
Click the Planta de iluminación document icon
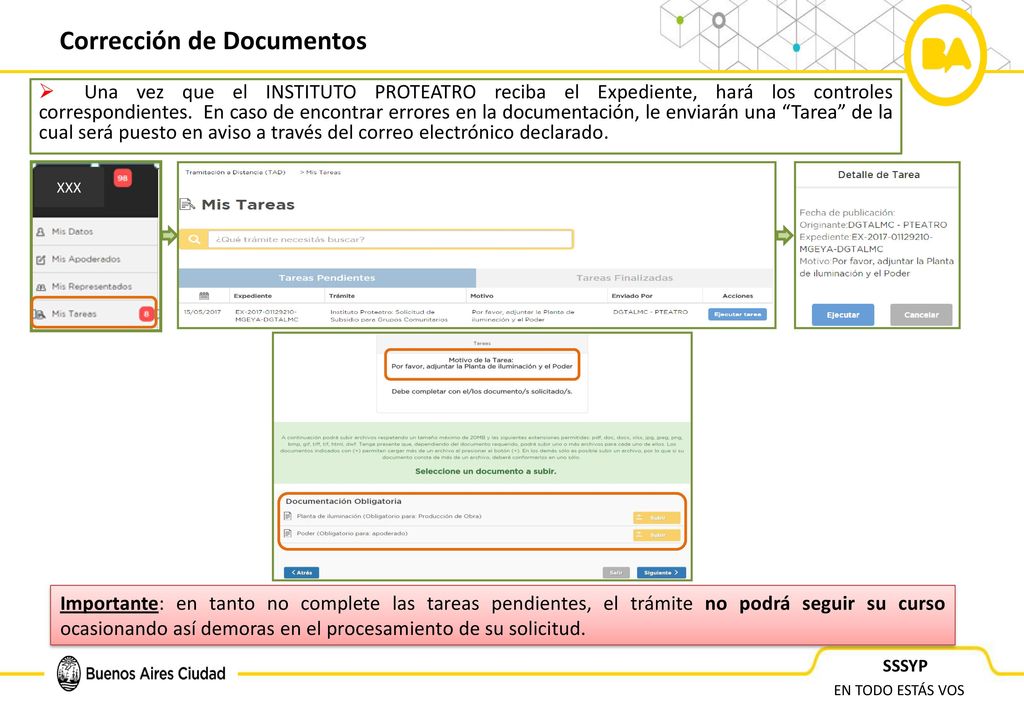288,516
